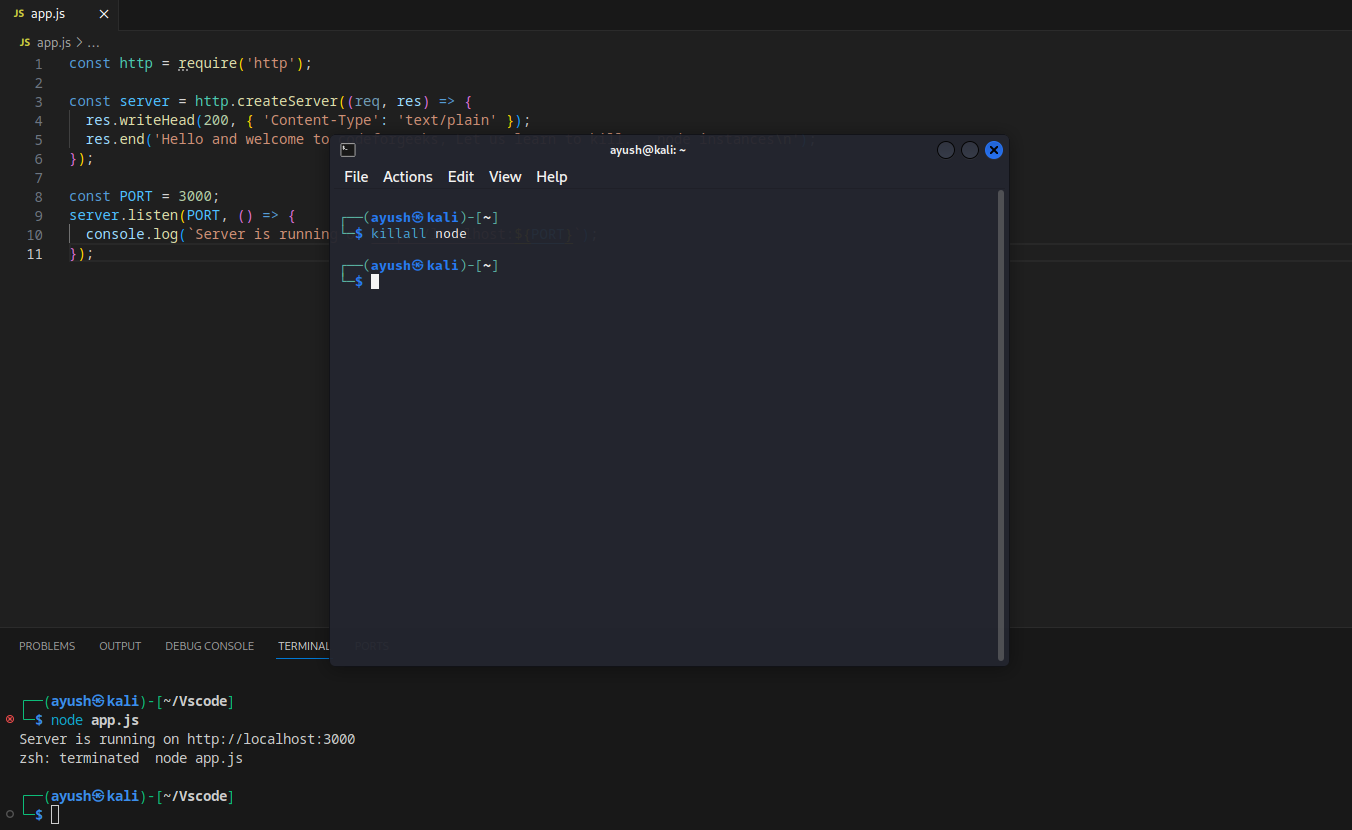Viewport: 1352px width, 830px height.
Task: Click the cursor at VS Code terminal prompt
Action: coord(55,814)
